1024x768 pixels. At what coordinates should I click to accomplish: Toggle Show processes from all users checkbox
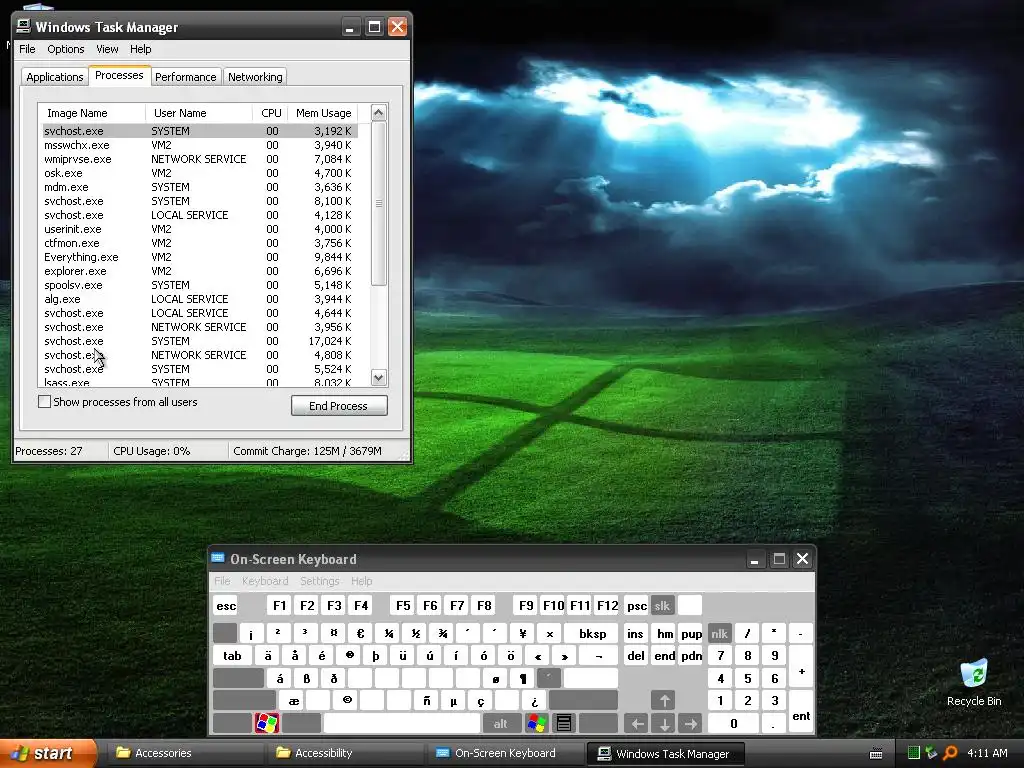click(44, 402)
